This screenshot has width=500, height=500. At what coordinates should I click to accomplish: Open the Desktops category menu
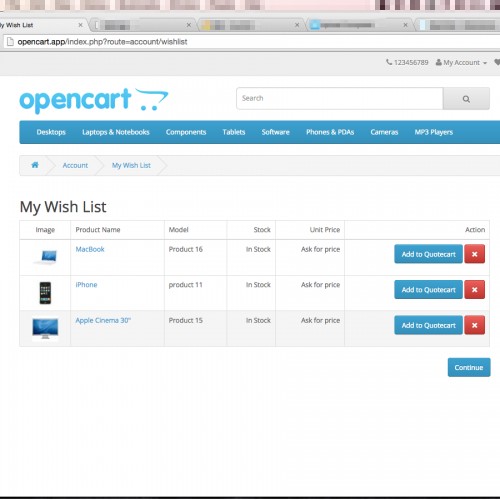(x=51, y=132)
